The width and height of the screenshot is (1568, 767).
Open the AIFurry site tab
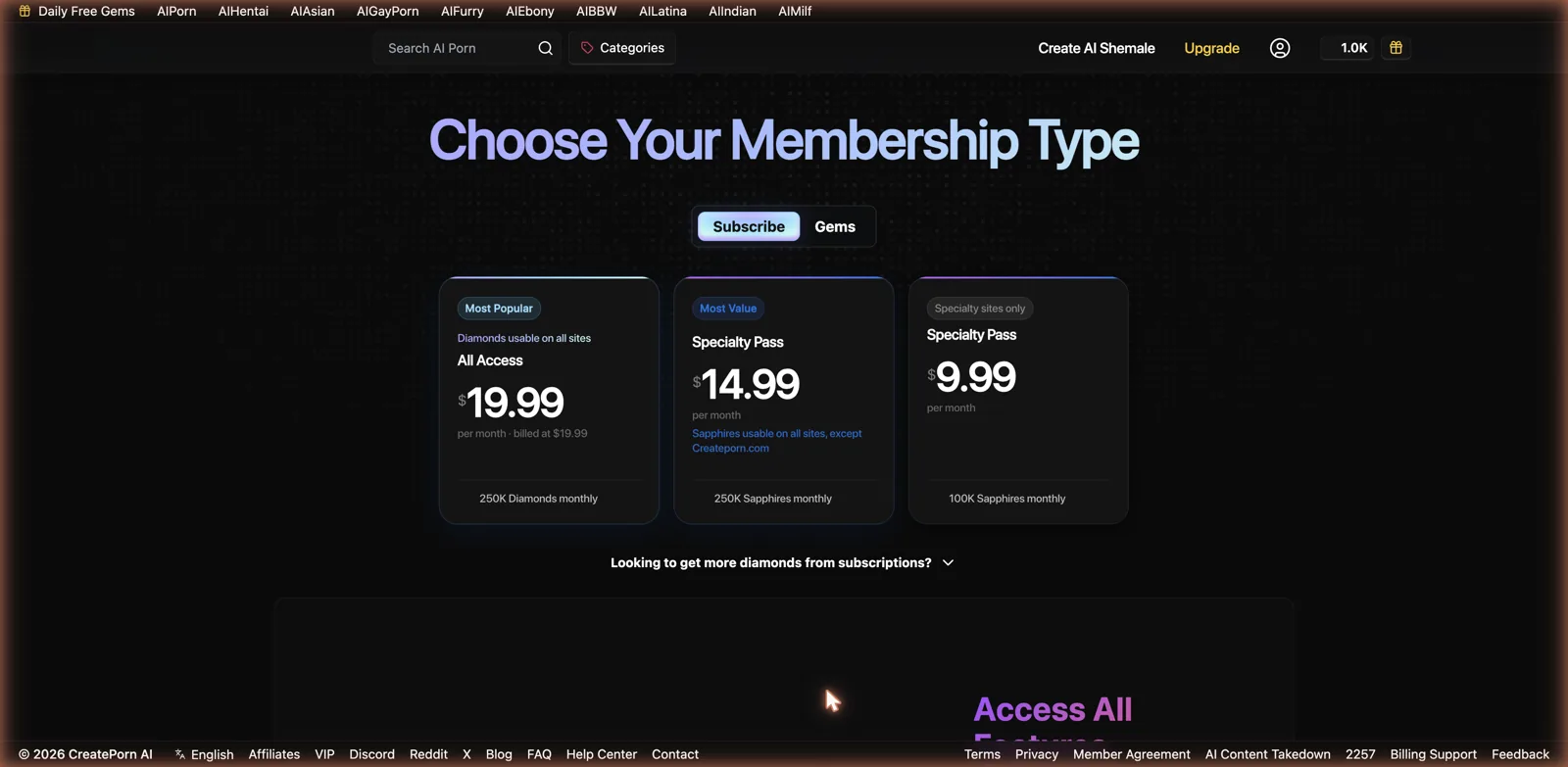(x=463, y=11)
